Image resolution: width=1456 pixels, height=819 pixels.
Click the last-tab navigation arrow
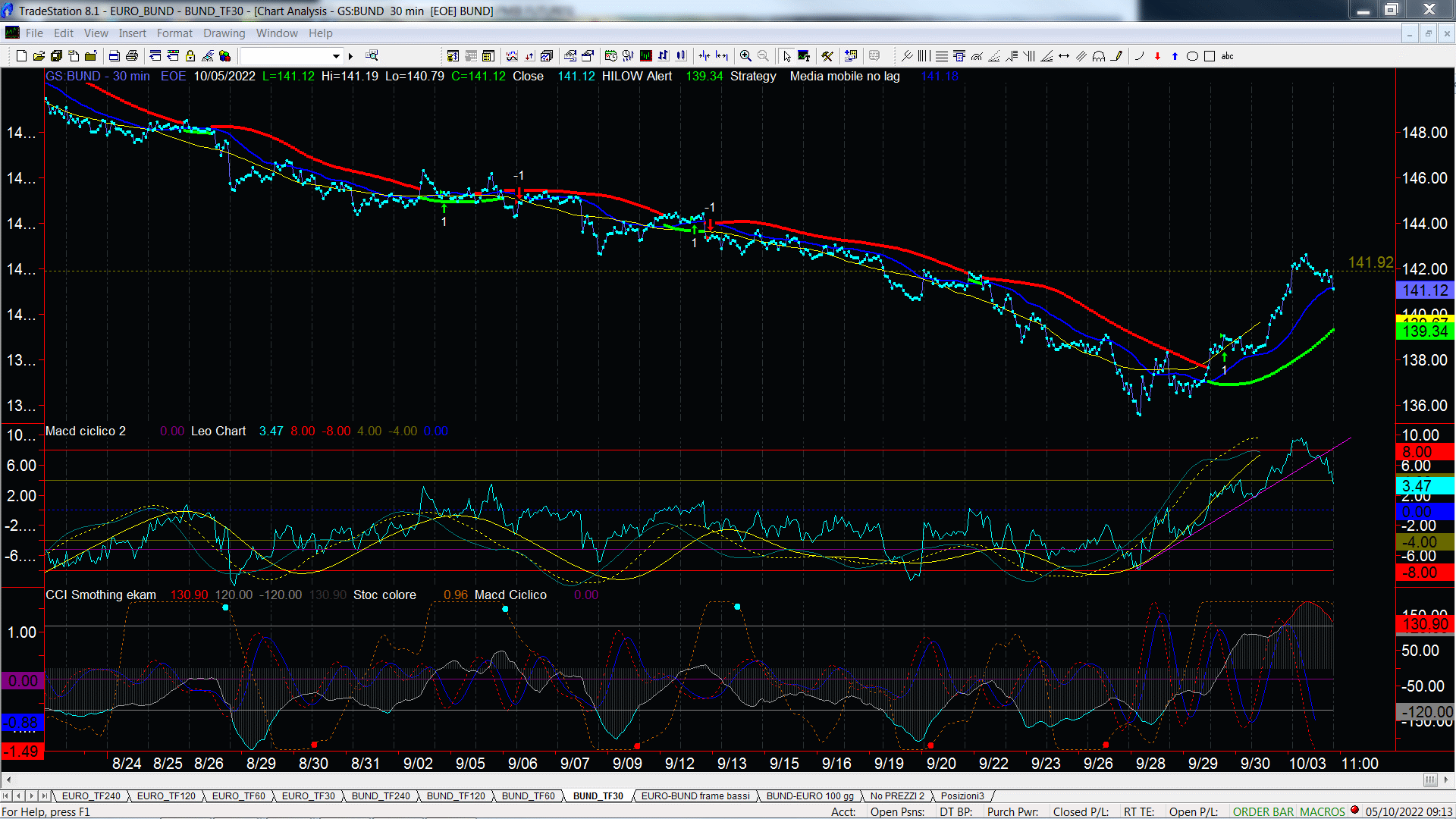click(44, 796)
